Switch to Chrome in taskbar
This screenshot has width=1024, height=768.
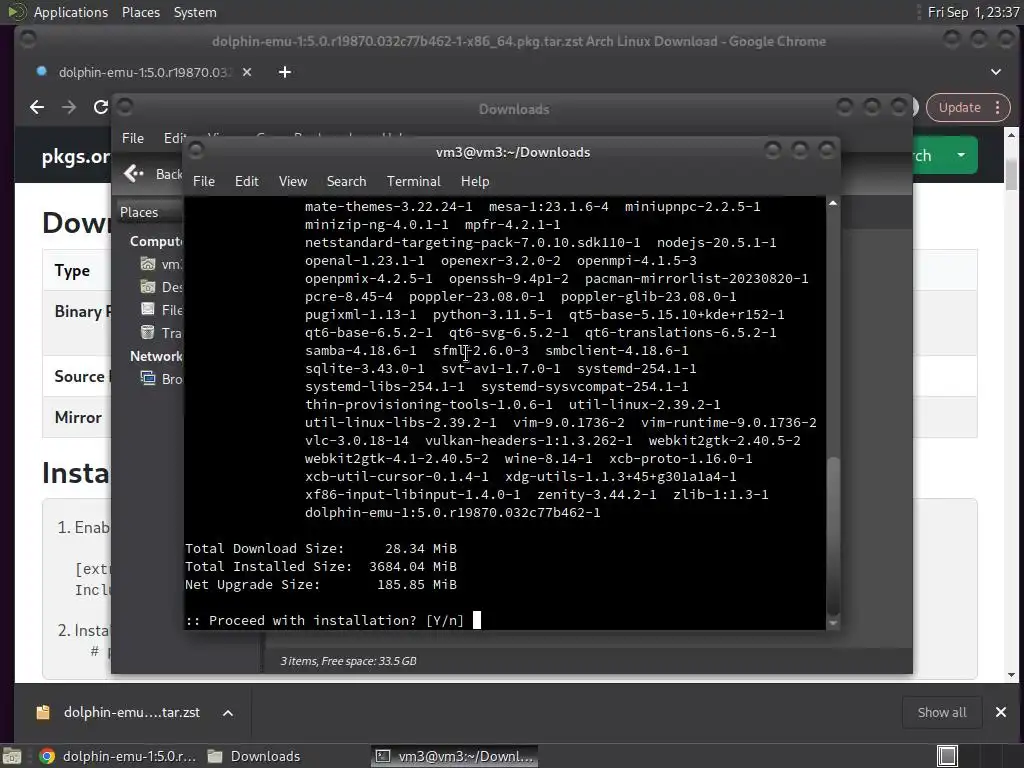pyautogui.click(x=117, y=756)
